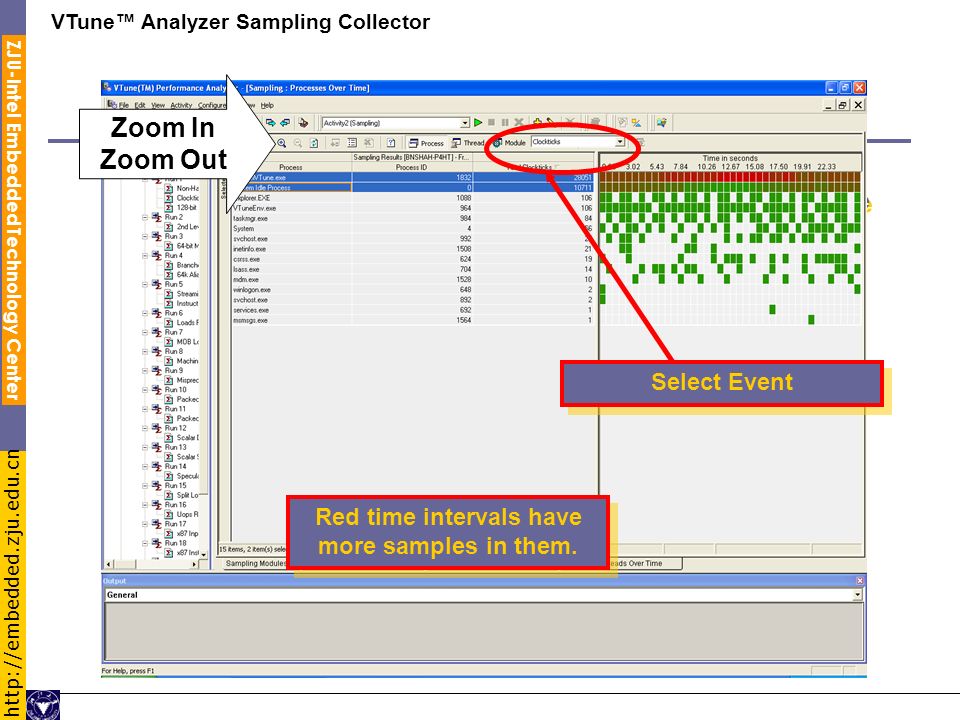
Task: Click the icon right of Back arrow
Action: (303, 122)
